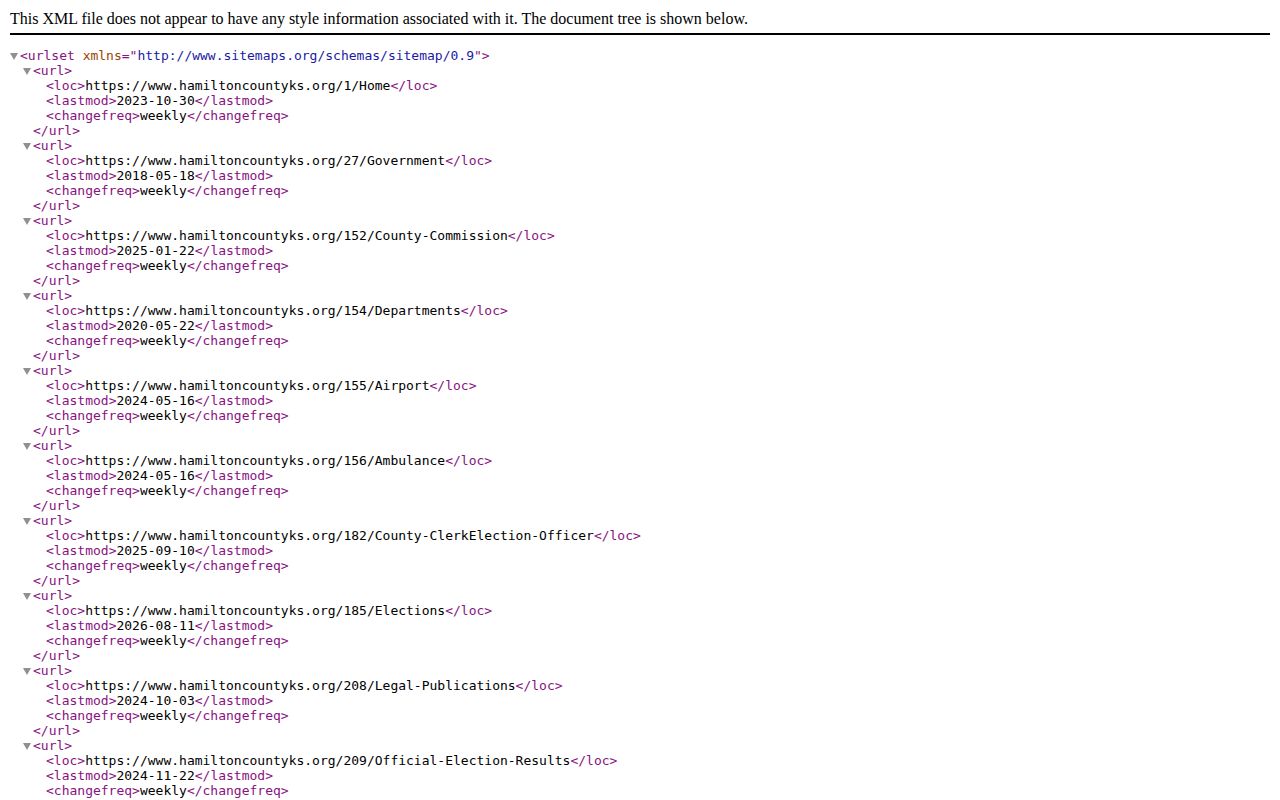This screenshot has width=1280, height=800.
Task: Click the lastmod date 2020-05-22
Action: click(x=156, y=326)
